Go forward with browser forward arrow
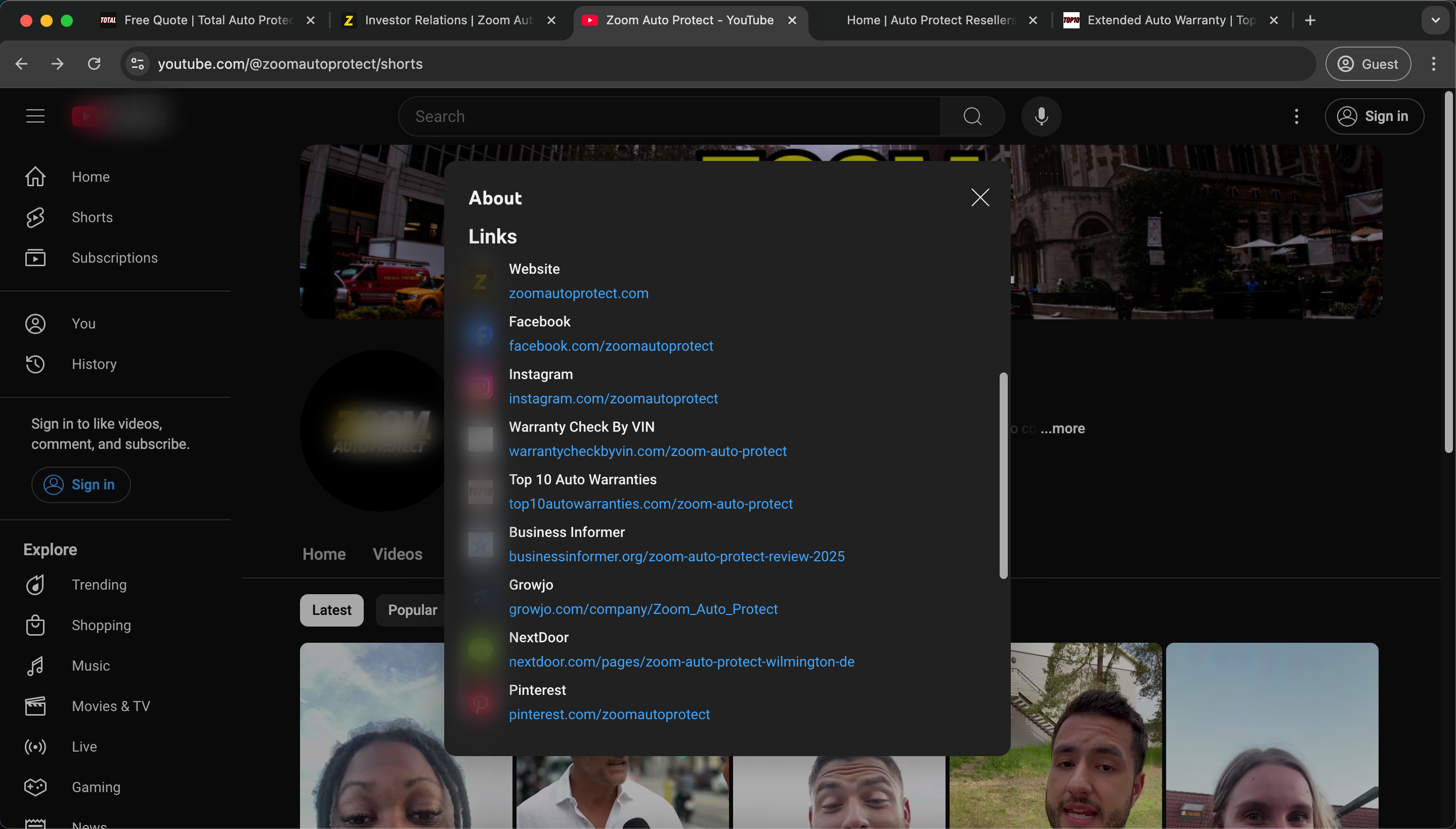Viewport: 1456px width, 829px height. click(58, 64)
